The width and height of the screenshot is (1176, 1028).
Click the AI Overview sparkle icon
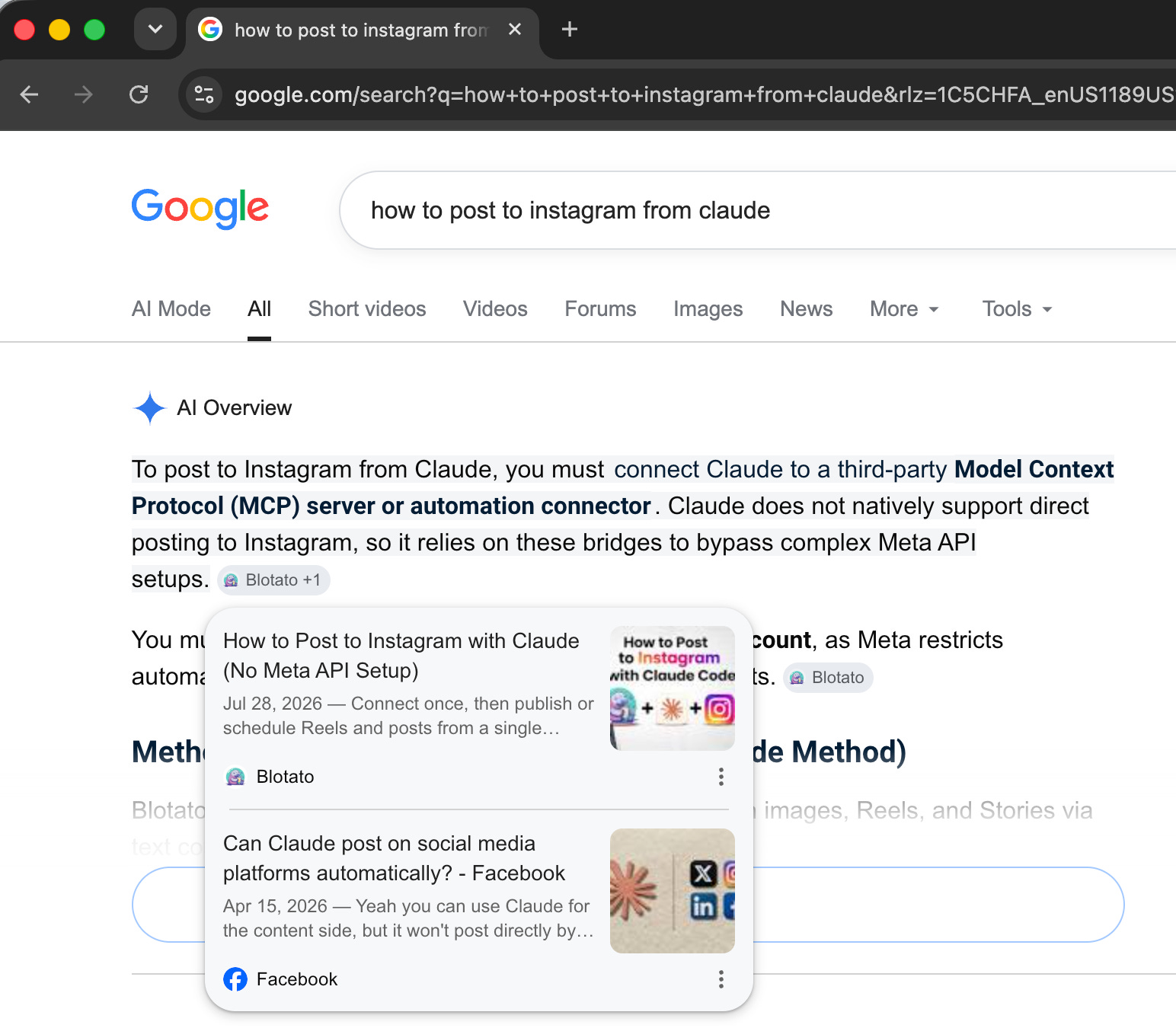tap(149, 408)
